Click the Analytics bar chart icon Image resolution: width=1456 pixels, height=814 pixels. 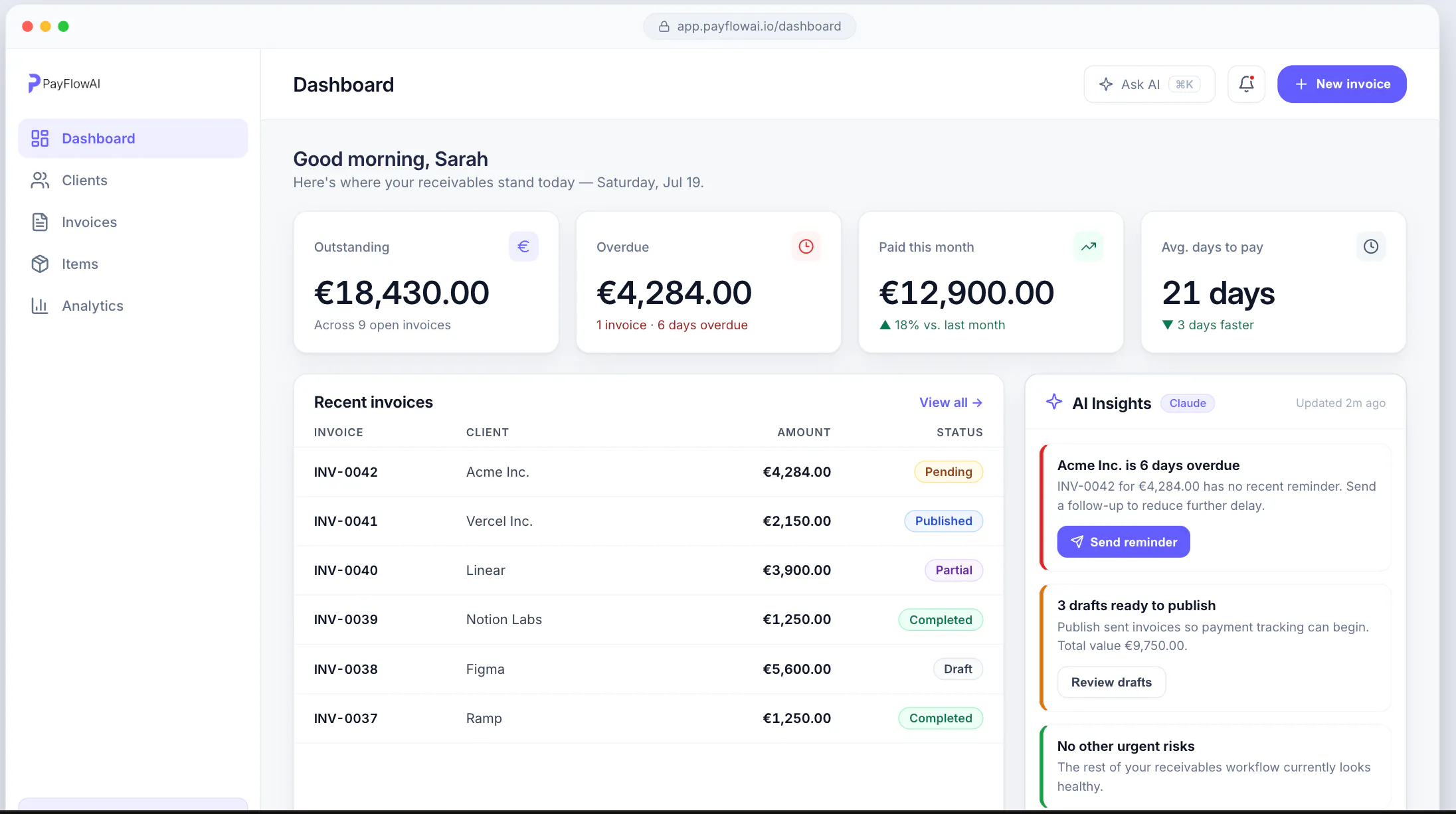[x=40, y=305]
